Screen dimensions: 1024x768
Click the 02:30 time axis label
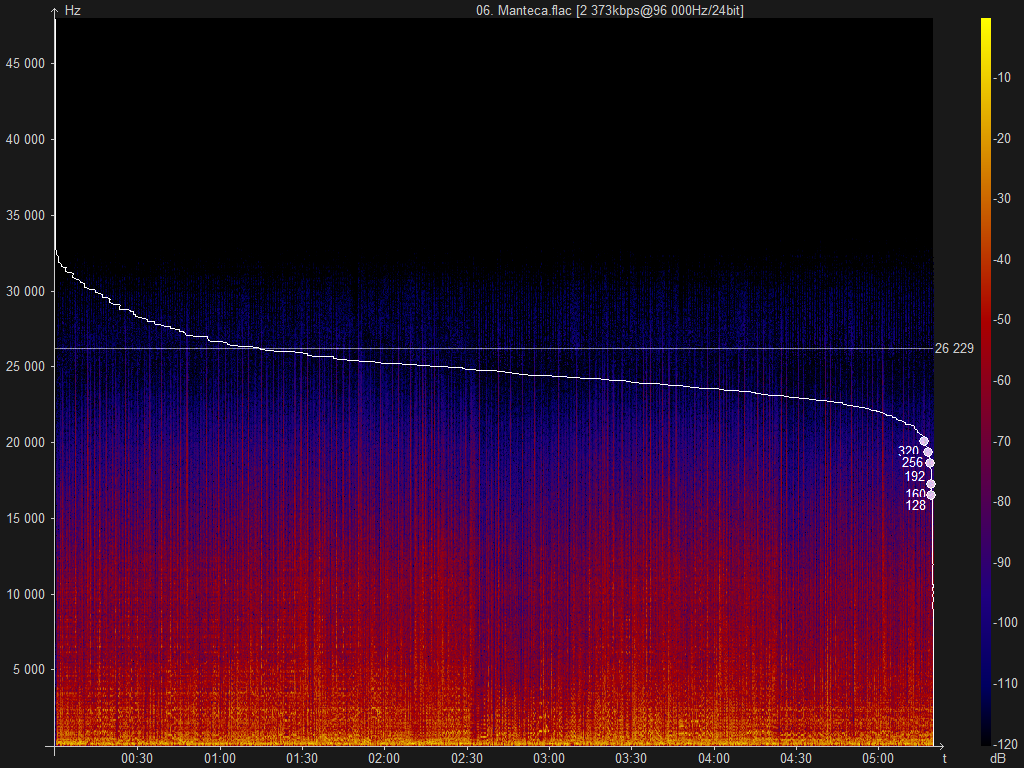[x=467, y=758]
